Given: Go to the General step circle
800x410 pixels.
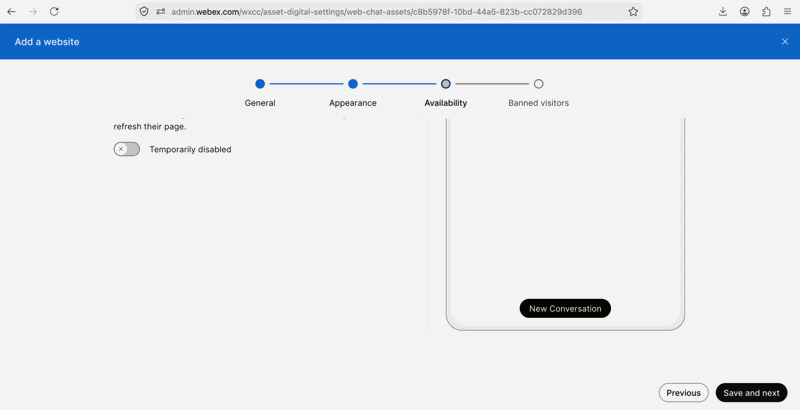Looking at the screenshot, I should tap(260, 84).
